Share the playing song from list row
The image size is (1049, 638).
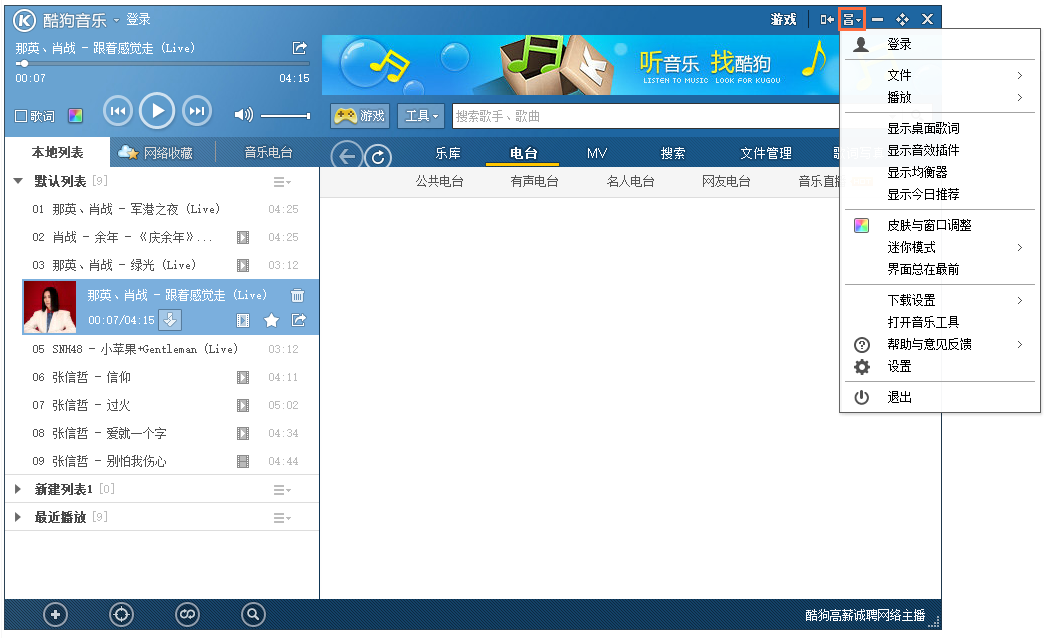[x=298, y=320]
